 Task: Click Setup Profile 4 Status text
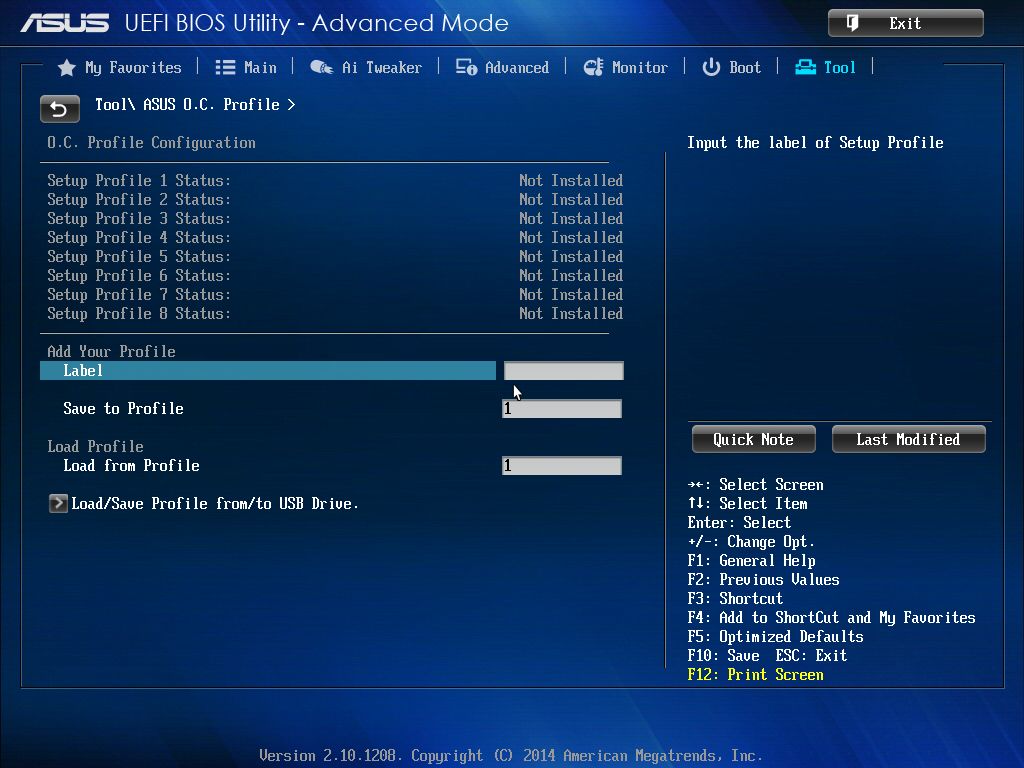139,238
